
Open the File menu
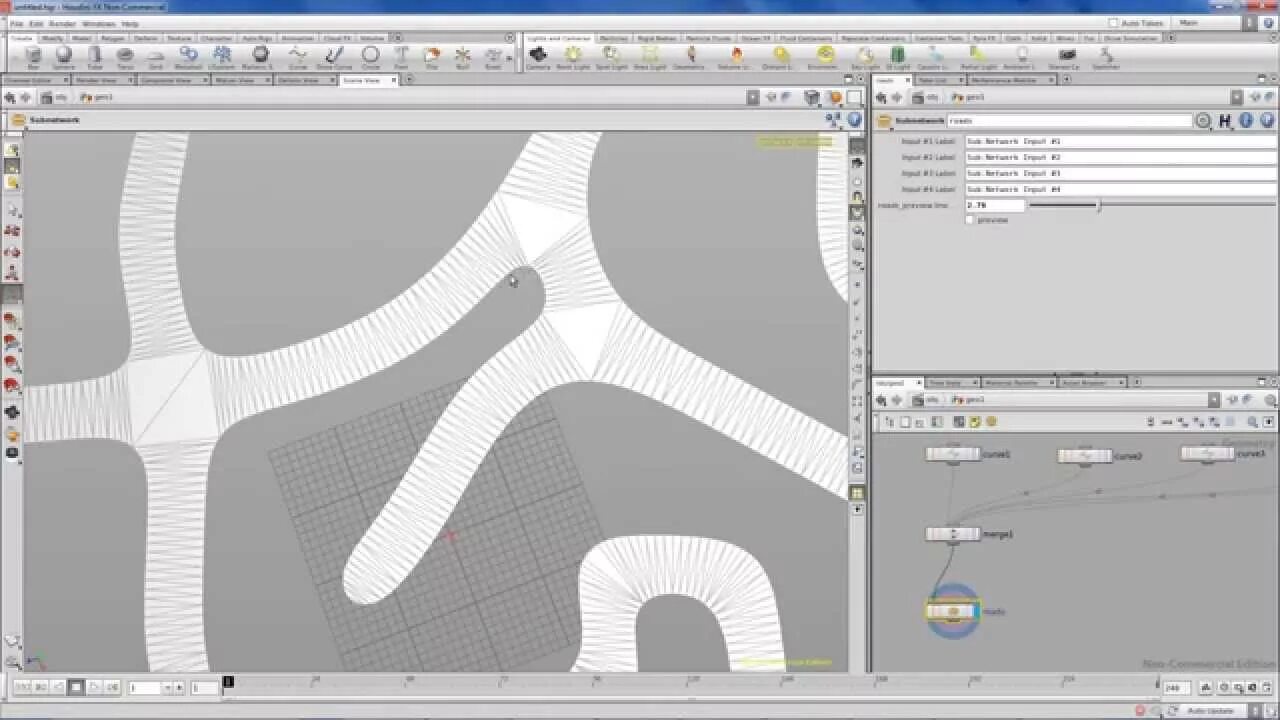coord(16,23)
